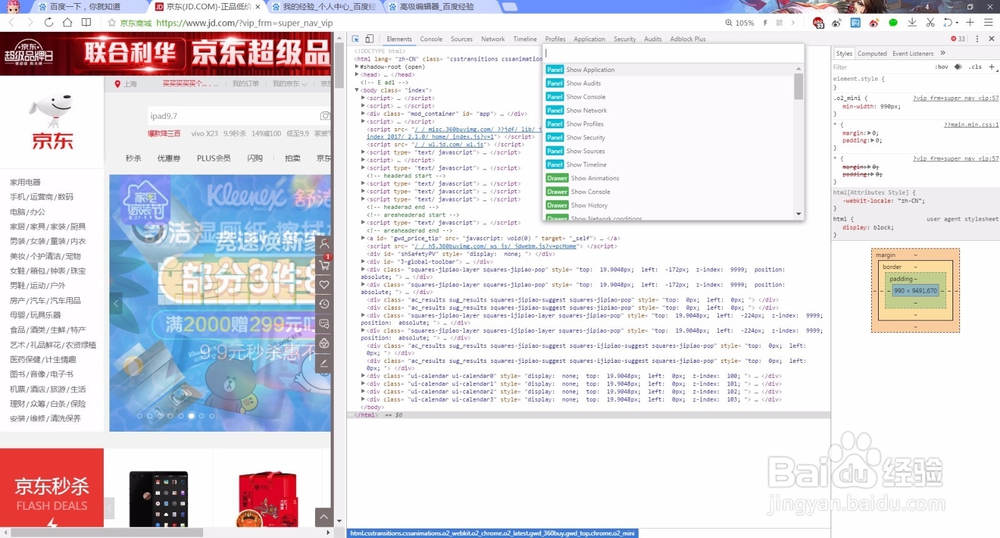The width and height of the screenshot is (1000, 538).
Task: Choose Show Network panel command
Action: 670,110
